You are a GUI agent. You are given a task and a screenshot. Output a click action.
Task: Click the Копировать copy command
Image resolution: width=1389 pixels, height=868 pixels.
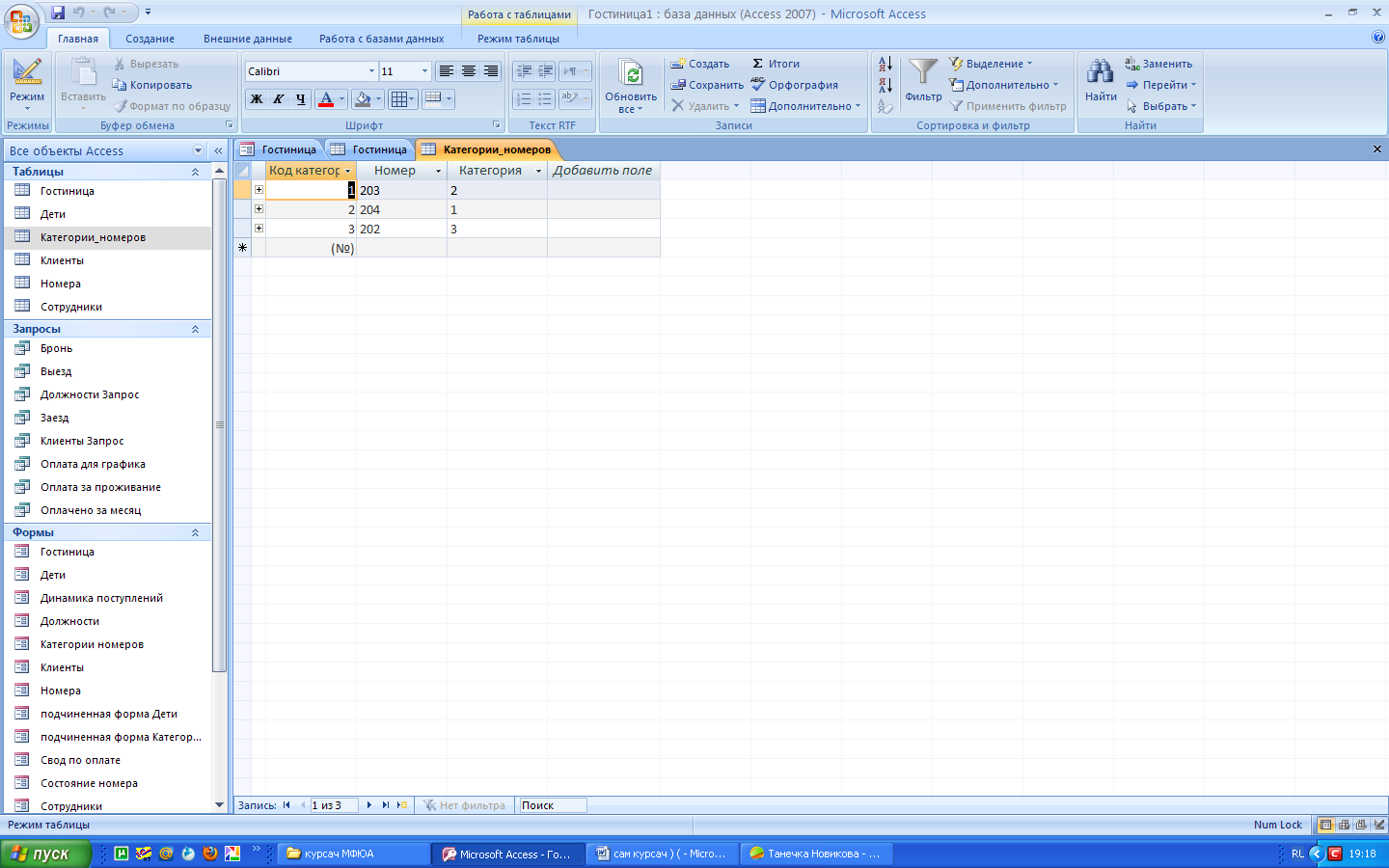point(152,85)
